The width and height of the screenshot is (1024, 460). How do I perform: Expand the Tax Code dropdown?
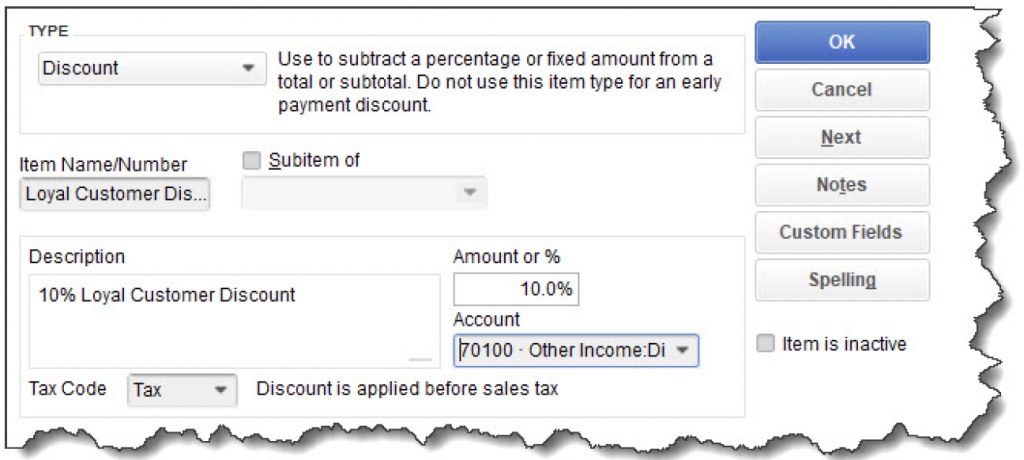(x=182, y=390)
